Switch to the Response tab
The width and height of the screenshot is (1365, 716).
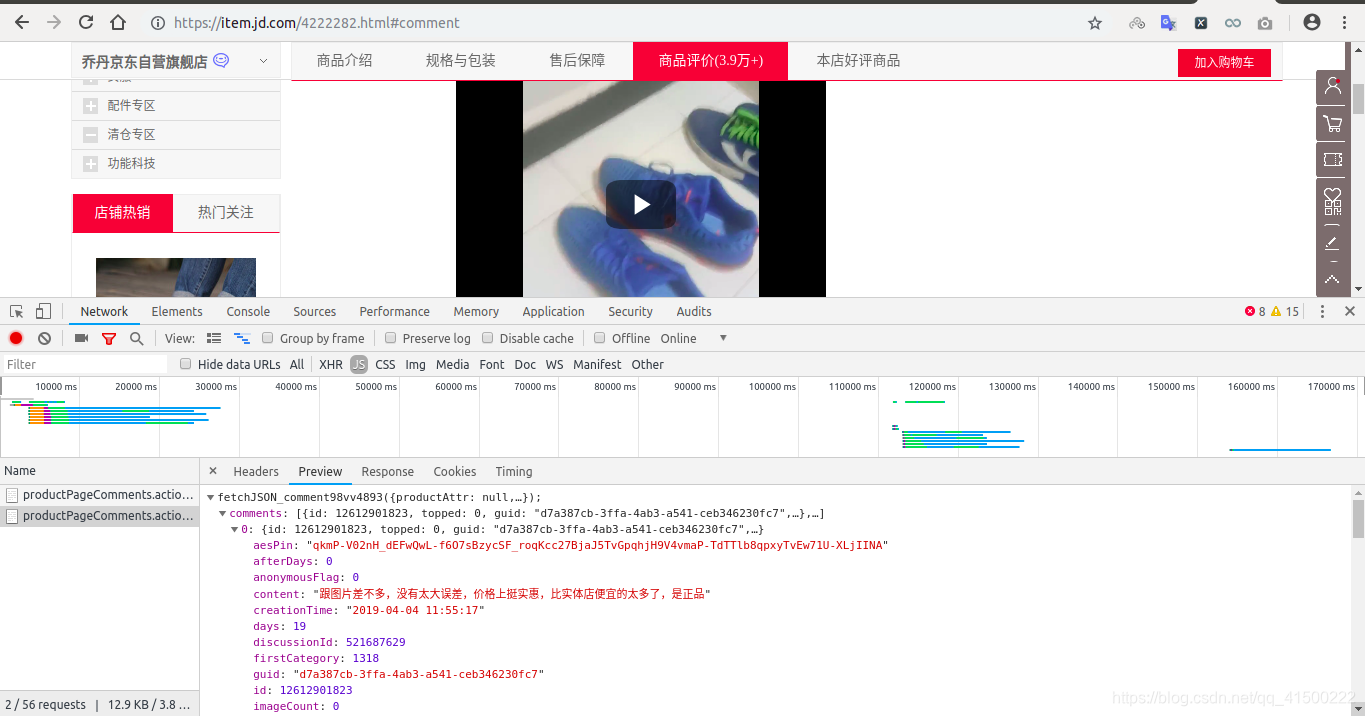[387, 471]
